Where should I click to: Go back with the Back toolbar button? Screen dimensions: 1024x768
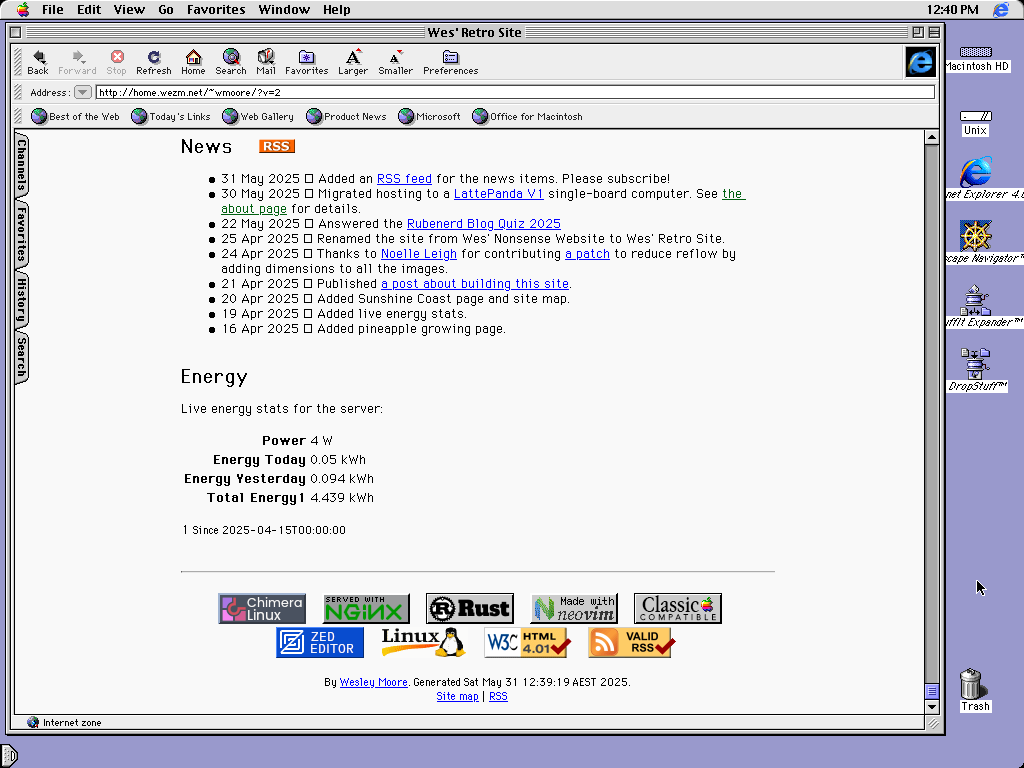(x=38, y=63)
